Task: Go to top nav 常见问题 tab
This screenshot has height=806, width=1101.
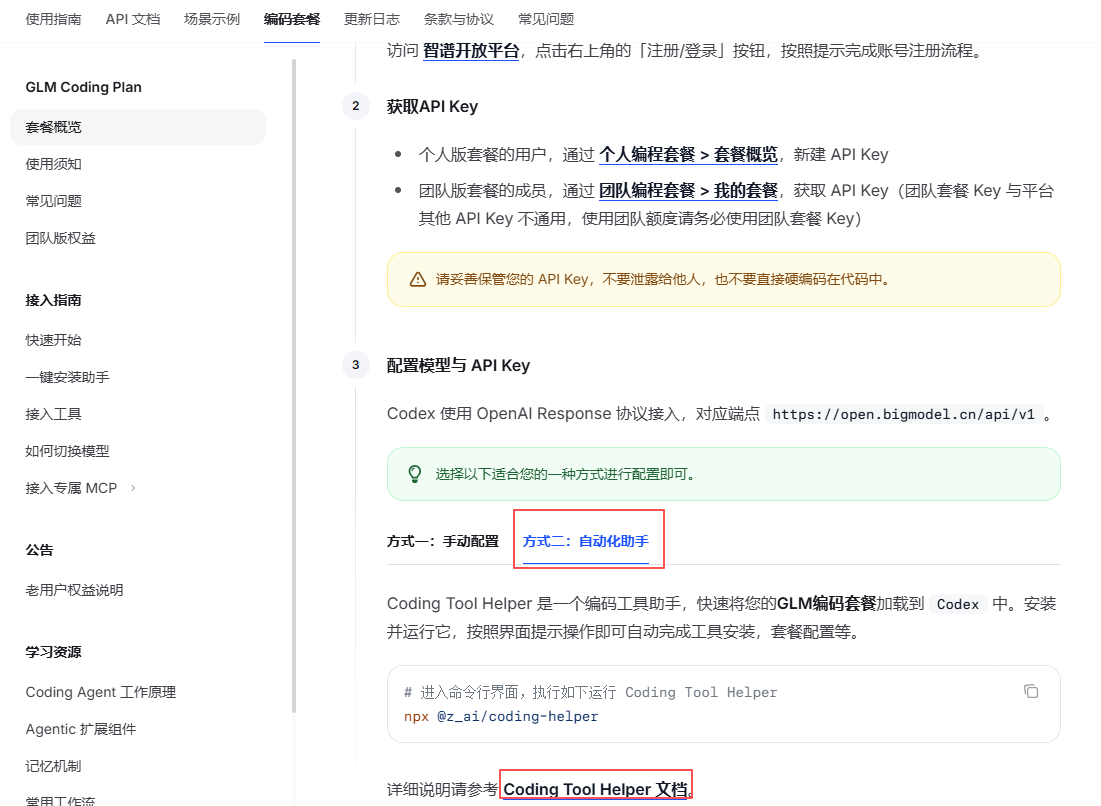Action: coord(546,19)
